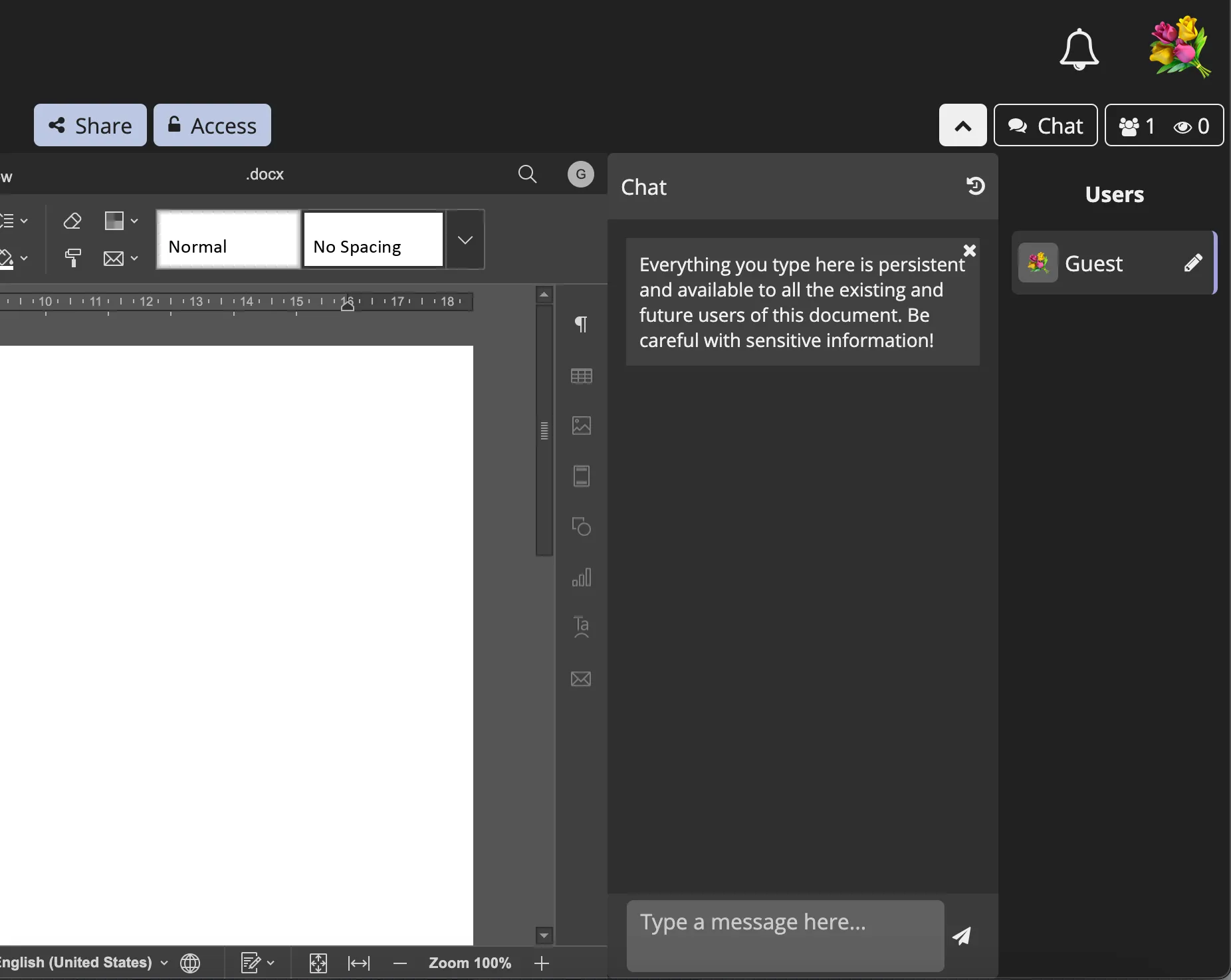The width and height of the screenshot is (1231, 980).
Task: Open paragraph settings in right sidebar
Action: (x=581, y=324)
